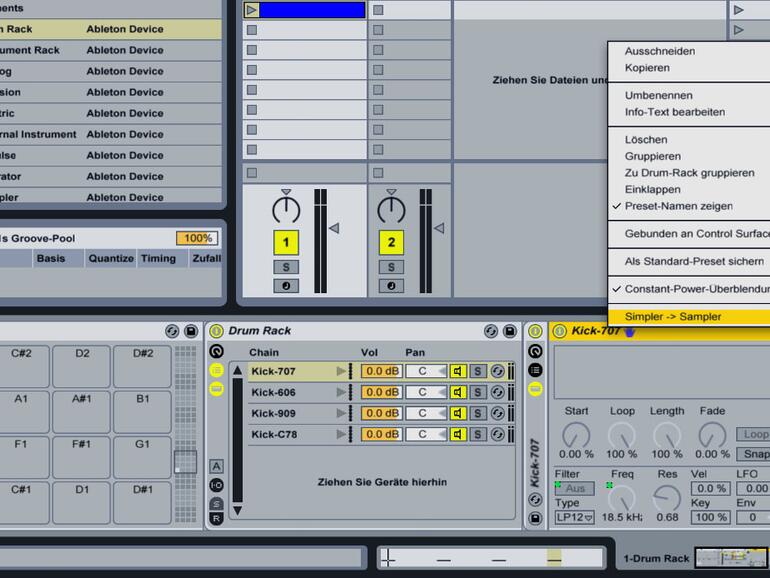
Task: Arm track 1 for recording
Action: pyautogui.click(x=286, y=286)
